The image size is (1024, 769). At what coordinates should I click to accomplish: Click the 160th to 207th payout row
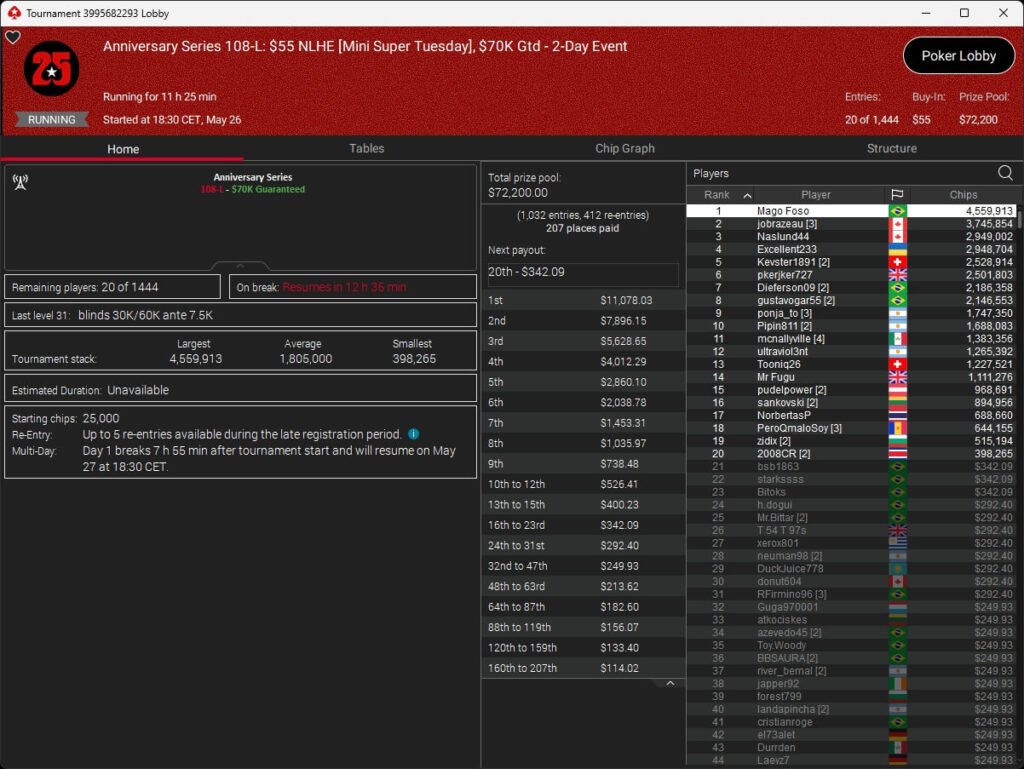(583, 668)
